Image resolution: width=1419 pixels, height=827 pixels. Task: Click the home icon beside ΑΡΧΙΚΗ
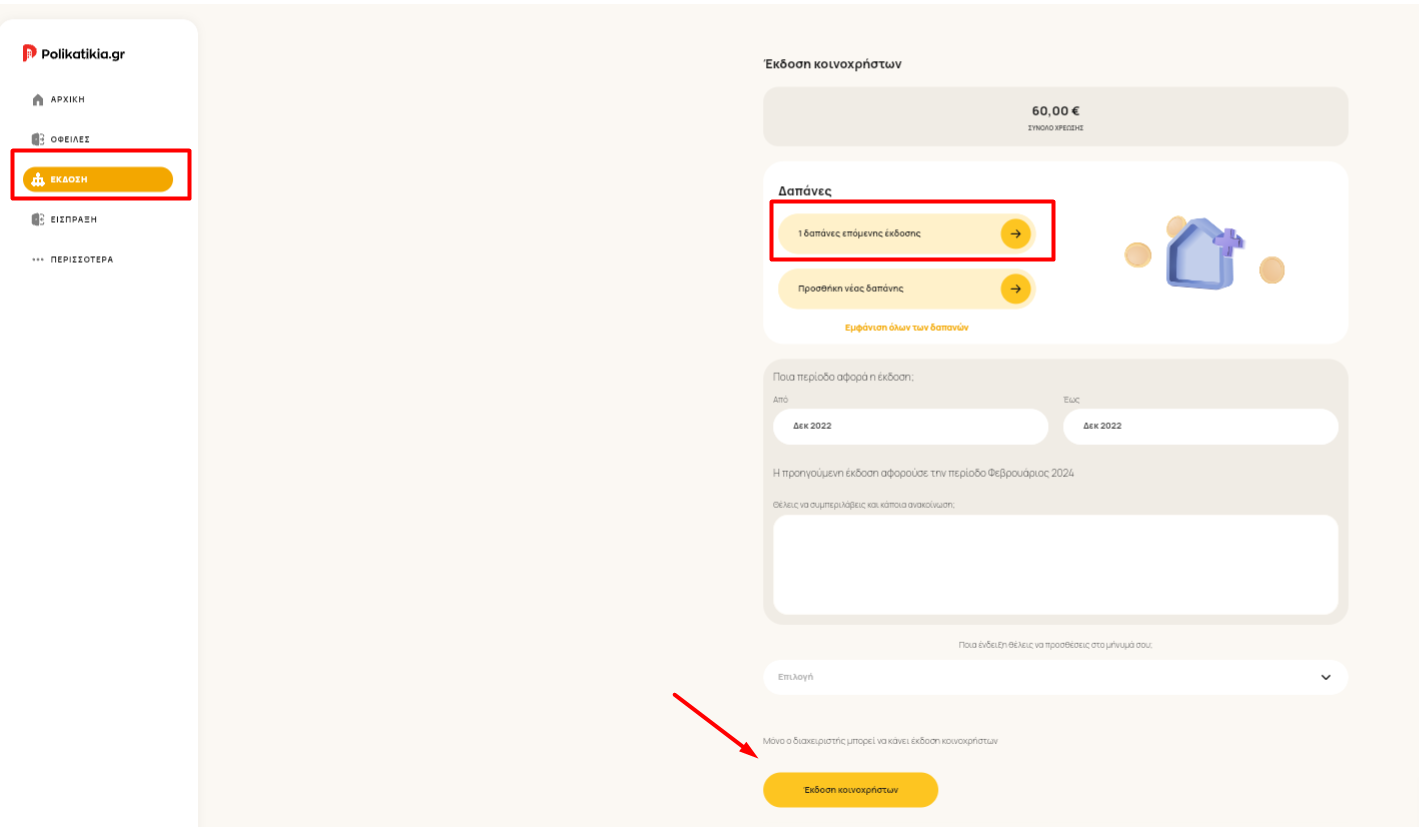[x=38, y=100]
